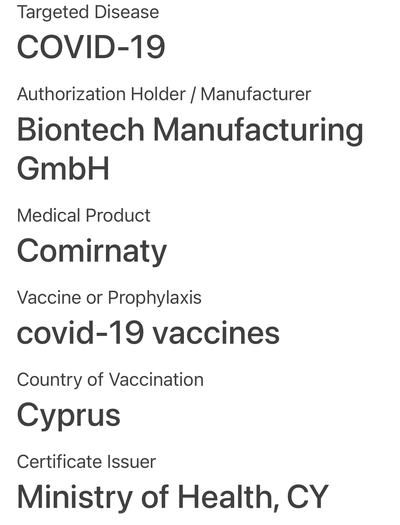Tap the Certificate Issuer label
This screenshot has width=400, height=525.
pos(86,462)
